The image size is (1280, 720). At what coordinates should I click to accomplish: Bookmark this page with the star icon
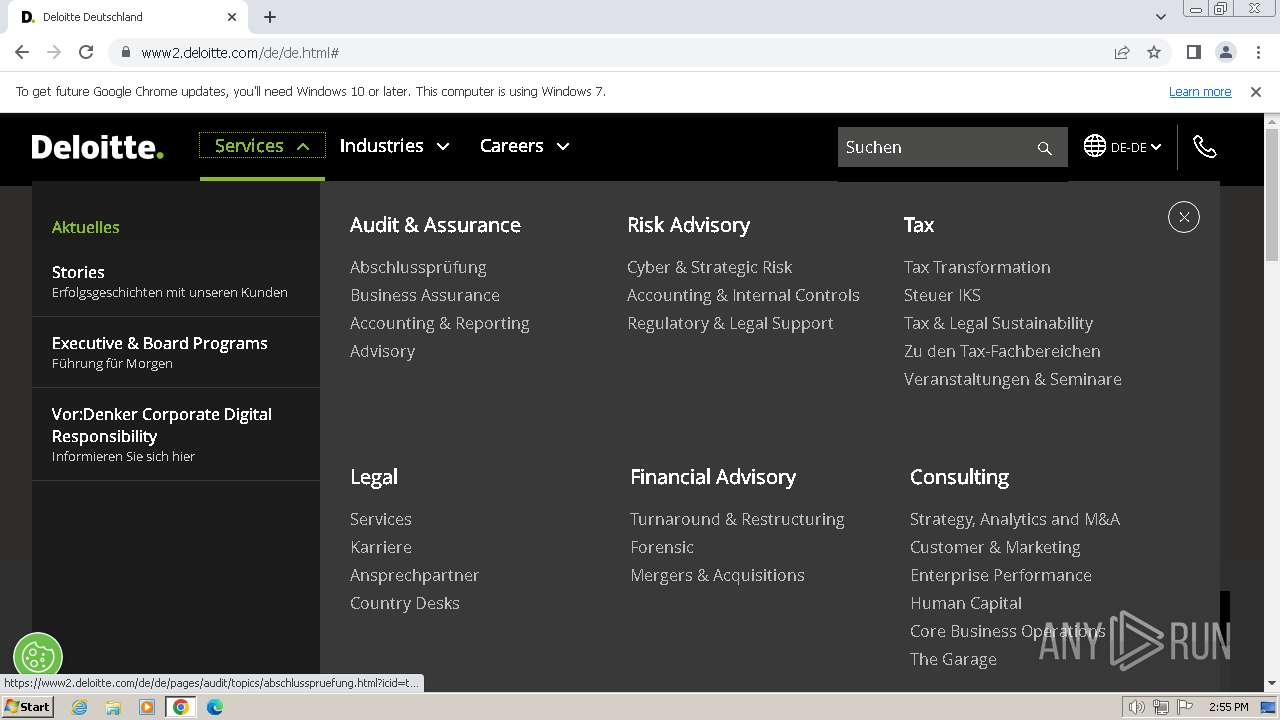click(x=1154, y=52)
